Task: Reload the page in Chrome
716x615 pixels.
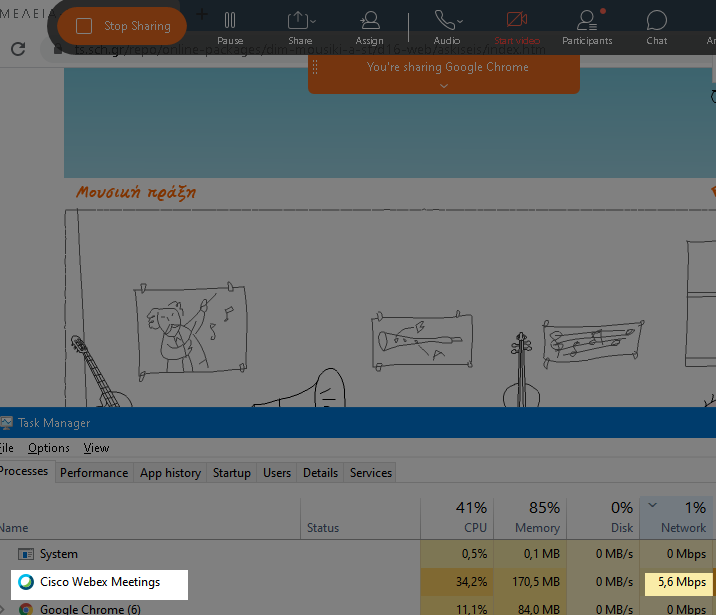Action: click(x=18, y=49)
